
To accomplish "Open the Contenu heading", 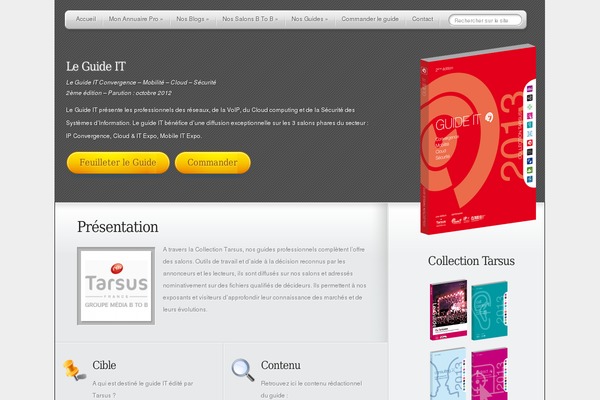I will click(280, 365).
